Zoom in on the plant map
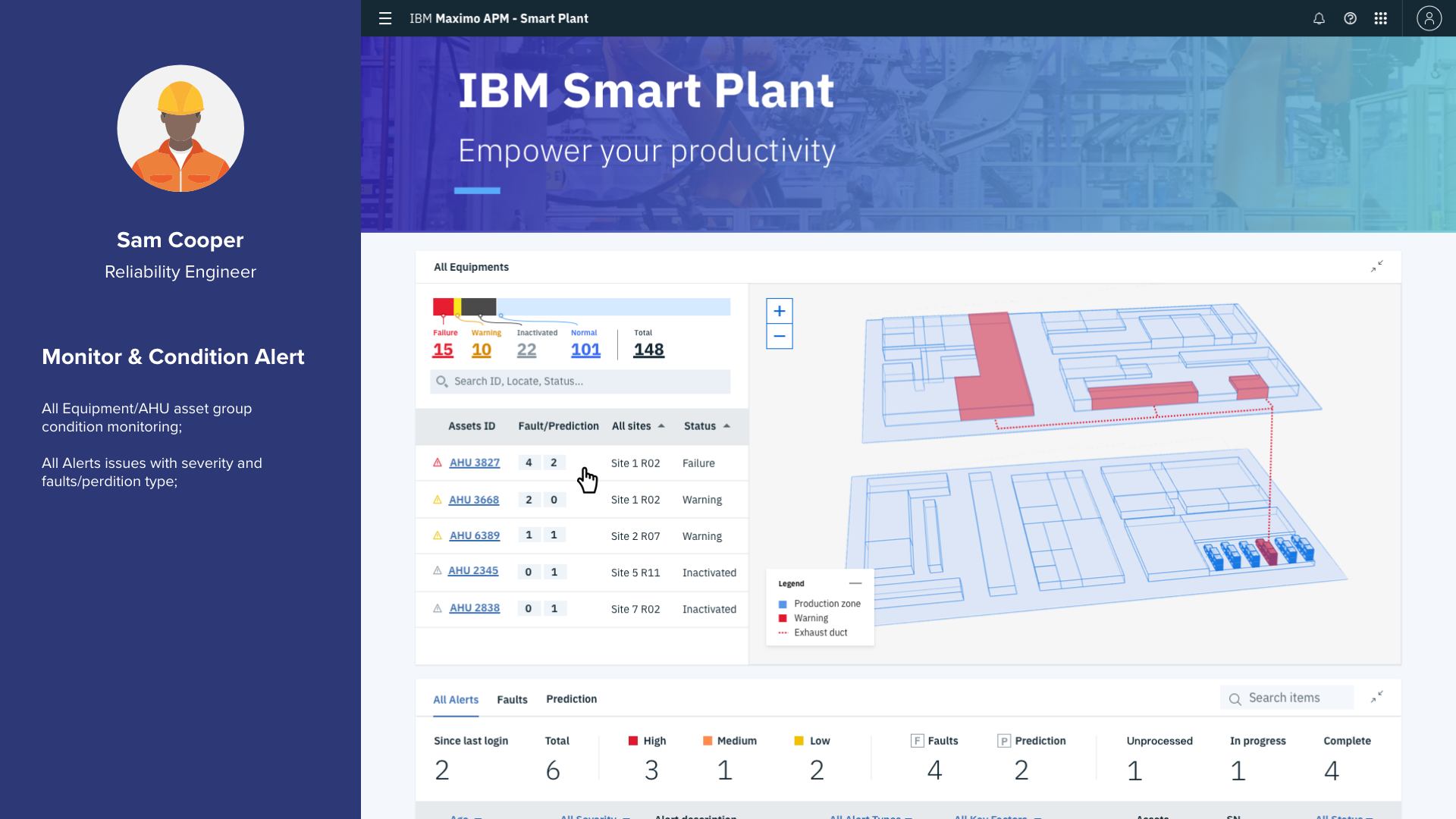Image resolution: width=1456 pixels, height=819 pixels. click(x=779, y=311)
